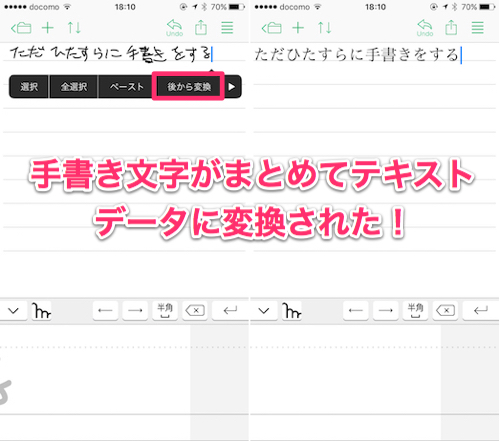Add new note with plus icon, left screen

(x=48, y=28)
